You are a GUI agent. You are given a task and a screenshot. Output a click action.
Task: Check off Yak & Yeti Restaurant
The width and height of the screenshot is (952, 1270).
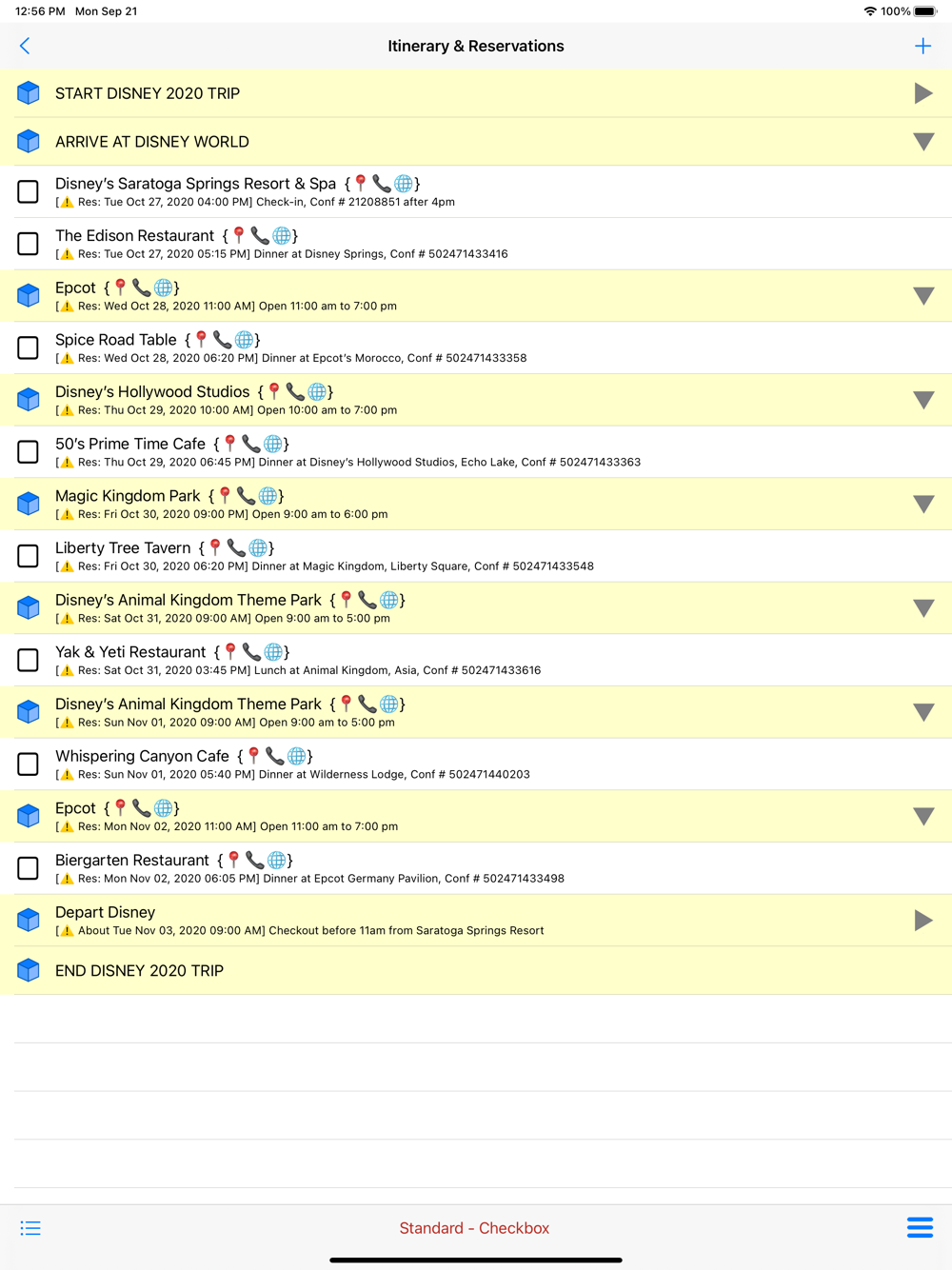pyautogui.click(x=29, y=660)
